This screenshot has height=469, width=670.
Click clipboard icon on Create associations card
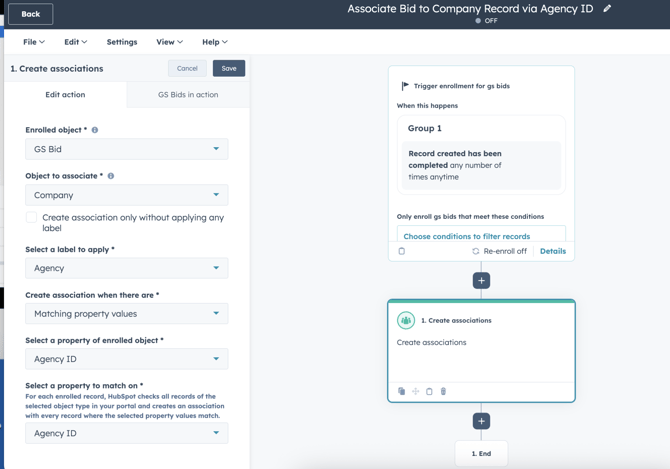coord(429,391)
